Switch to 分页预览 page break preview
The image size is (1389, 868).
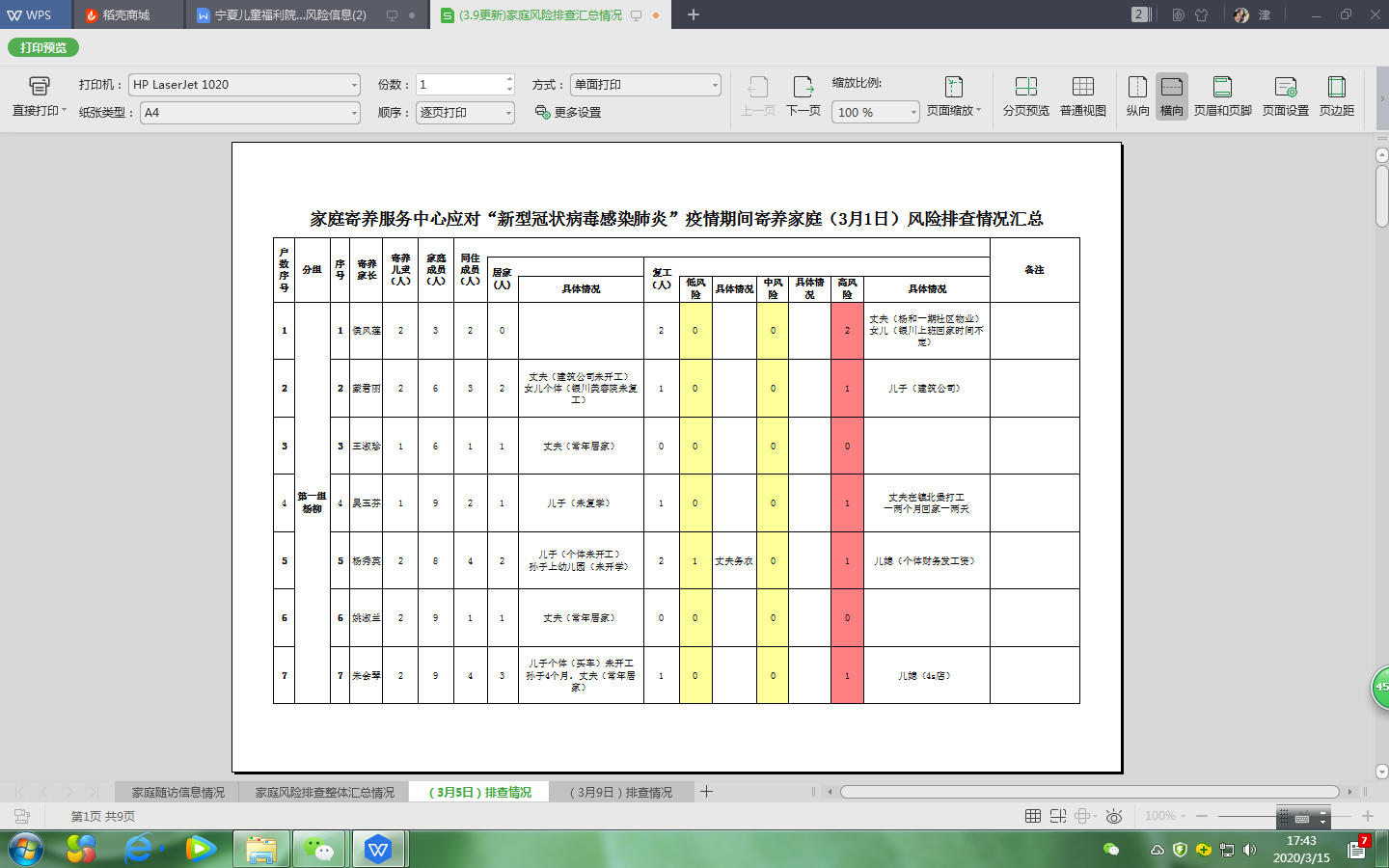(1025, 96)
